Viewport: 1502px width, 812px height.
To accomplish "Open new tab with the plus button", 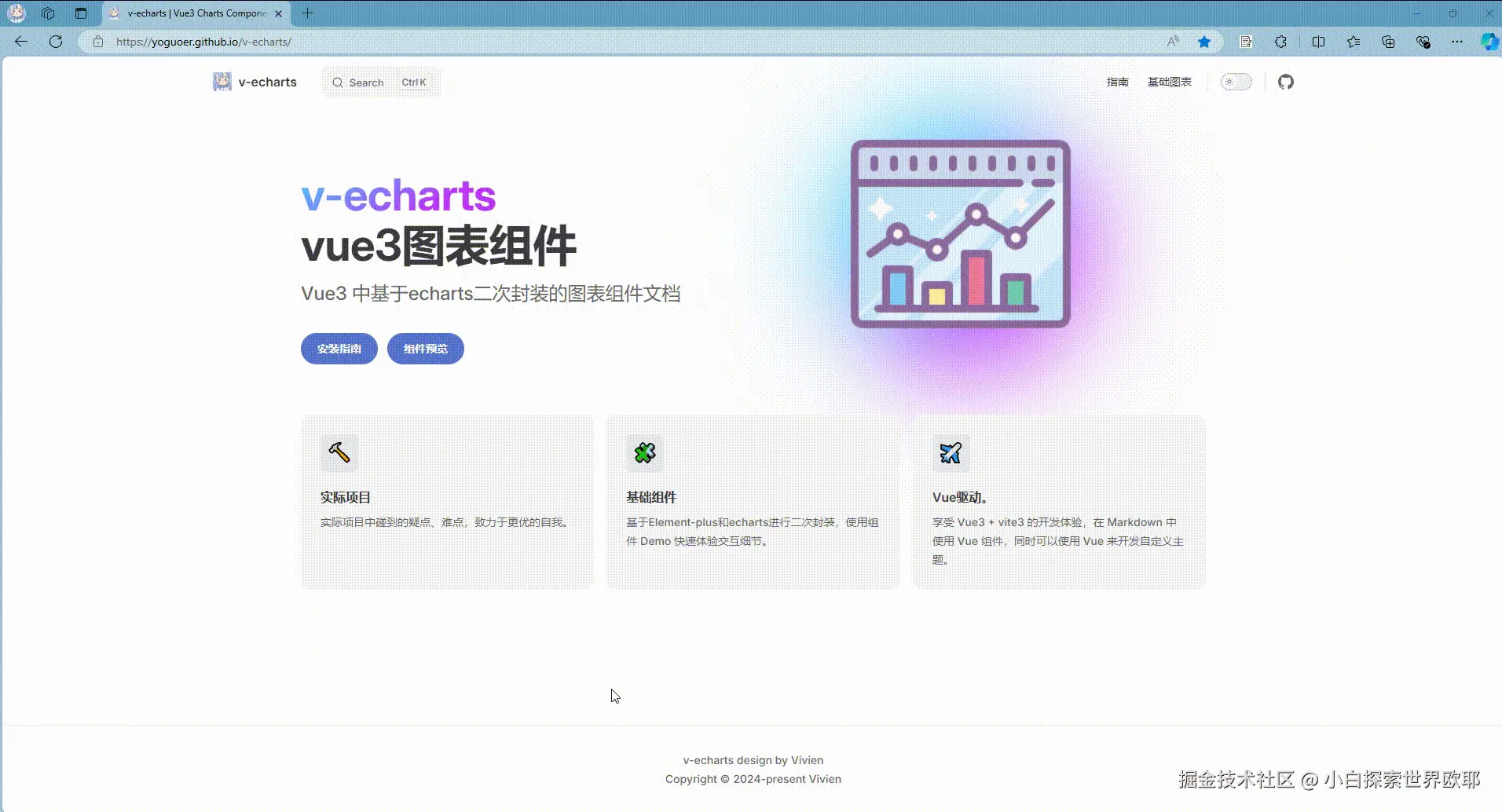I will [307, 13].
